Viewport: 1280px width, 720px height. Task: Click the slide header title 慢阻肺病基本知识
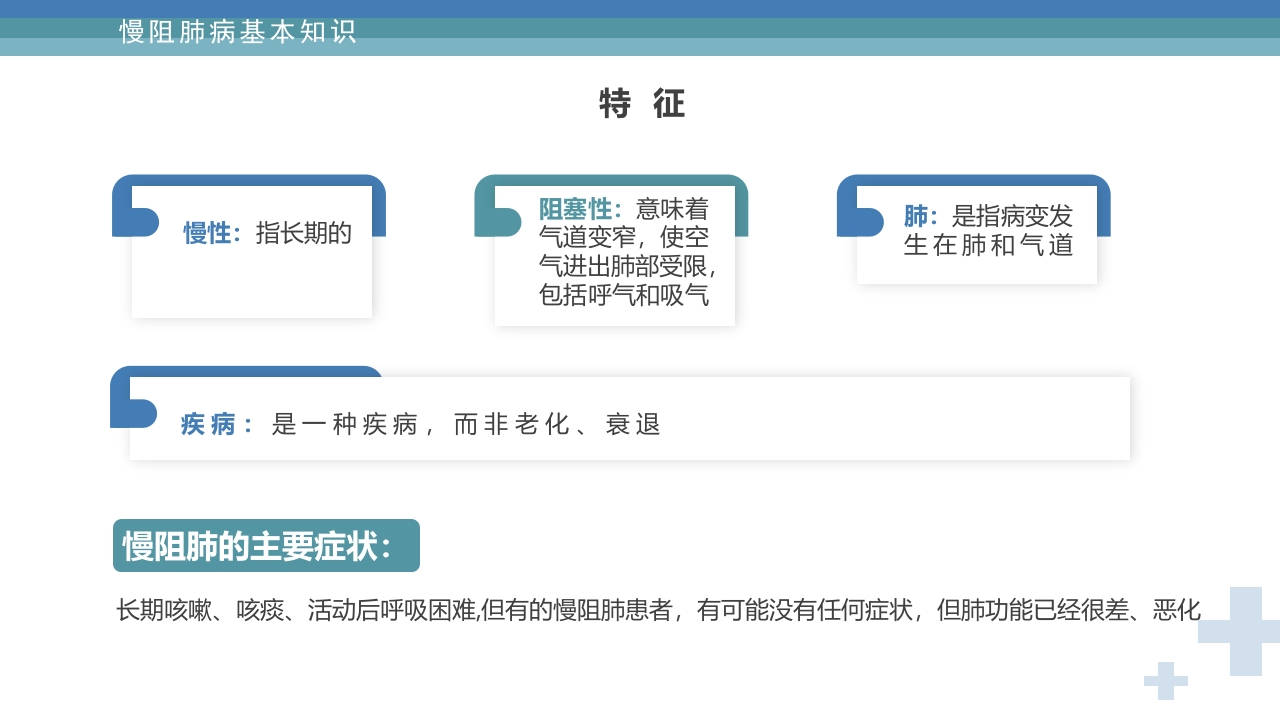(x=238, y=32)
